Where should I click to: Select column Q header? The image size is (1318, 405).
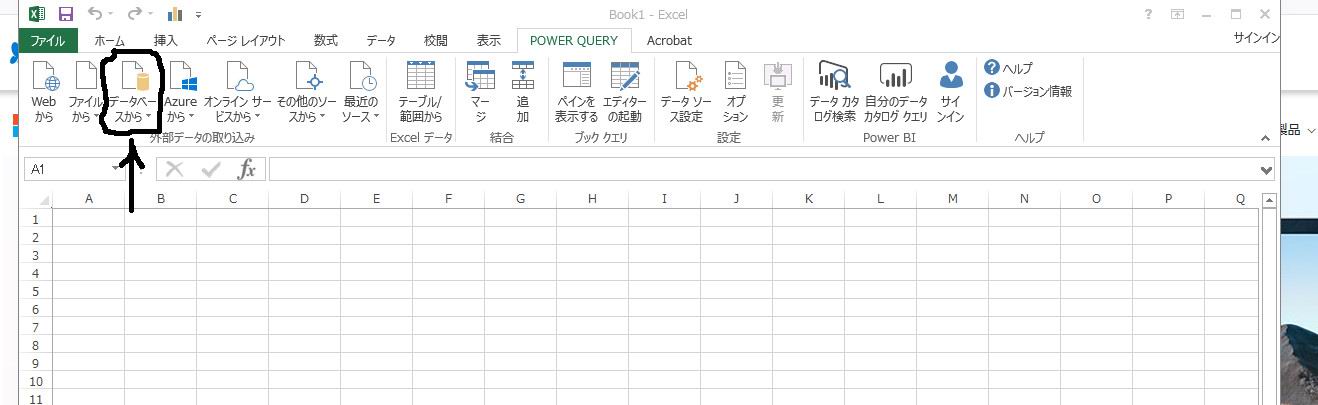coord(1240,199)
